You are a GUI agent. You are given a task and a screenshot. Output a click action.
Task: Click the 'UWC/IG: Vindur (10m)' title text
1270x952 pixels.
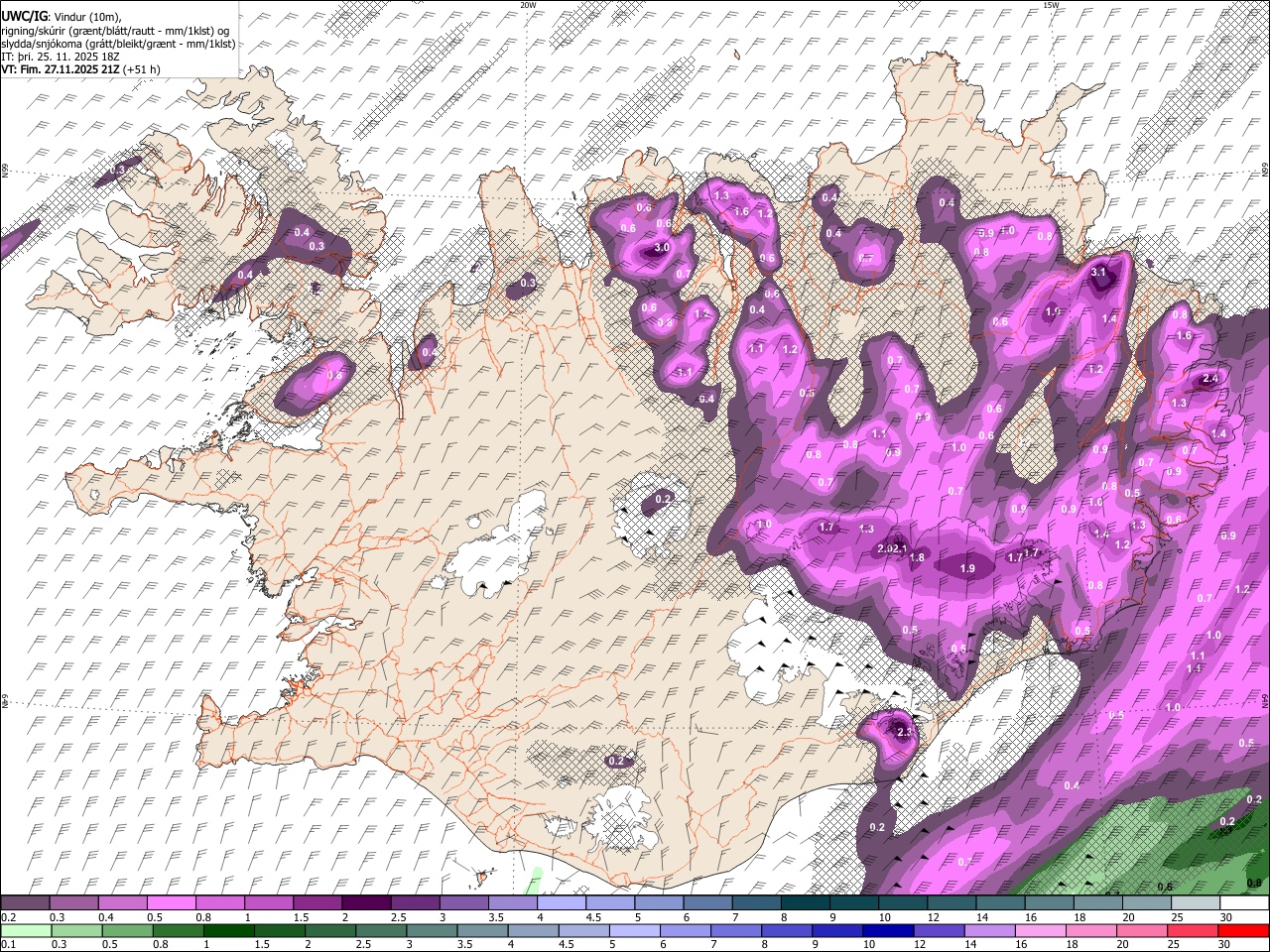61,17
